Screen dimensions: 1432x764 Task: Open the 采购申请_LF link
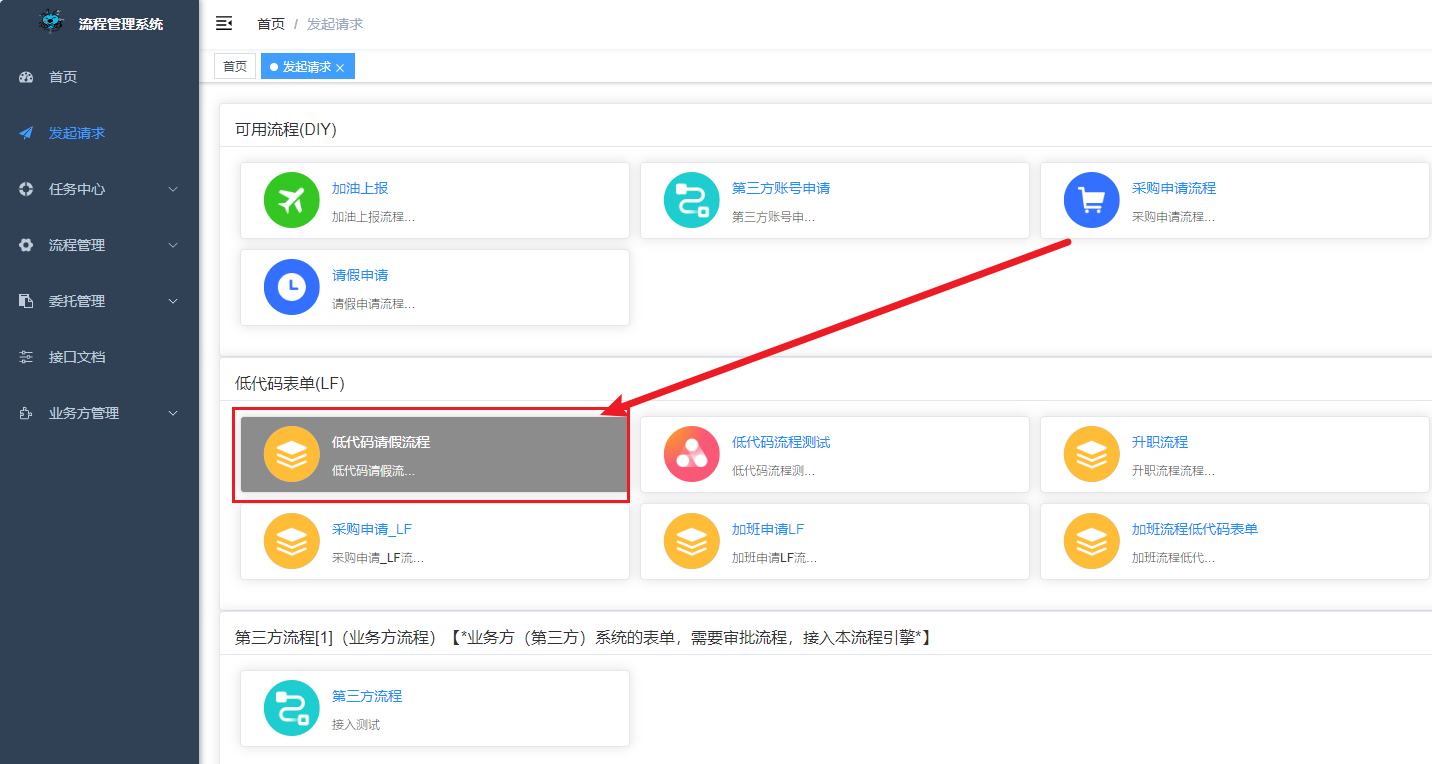tap(371, 529)
